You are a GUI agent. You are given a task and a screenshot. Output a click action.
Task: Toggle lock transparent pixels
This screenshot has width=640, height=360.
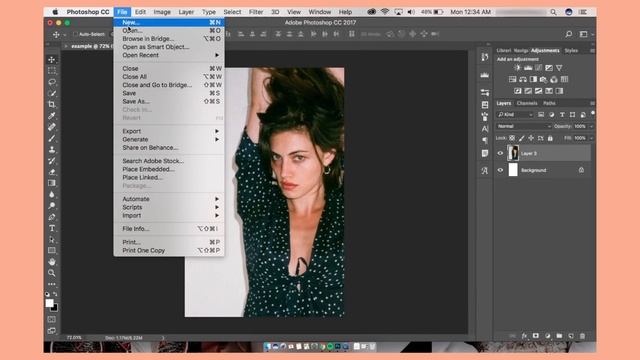pos(512,138)
